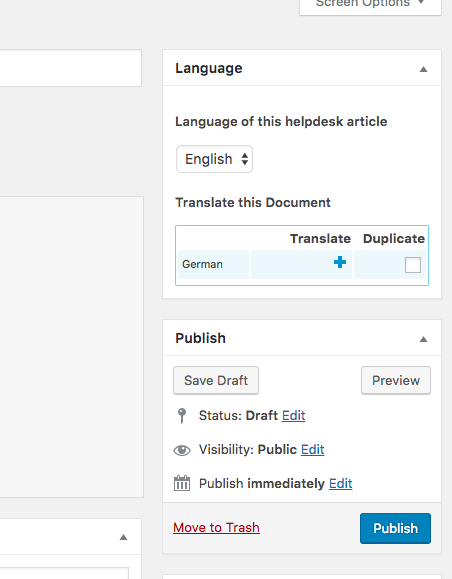This screenshot has width=452, height=579.
Task: Click the Duplicate column header
Action: (394, 239)
